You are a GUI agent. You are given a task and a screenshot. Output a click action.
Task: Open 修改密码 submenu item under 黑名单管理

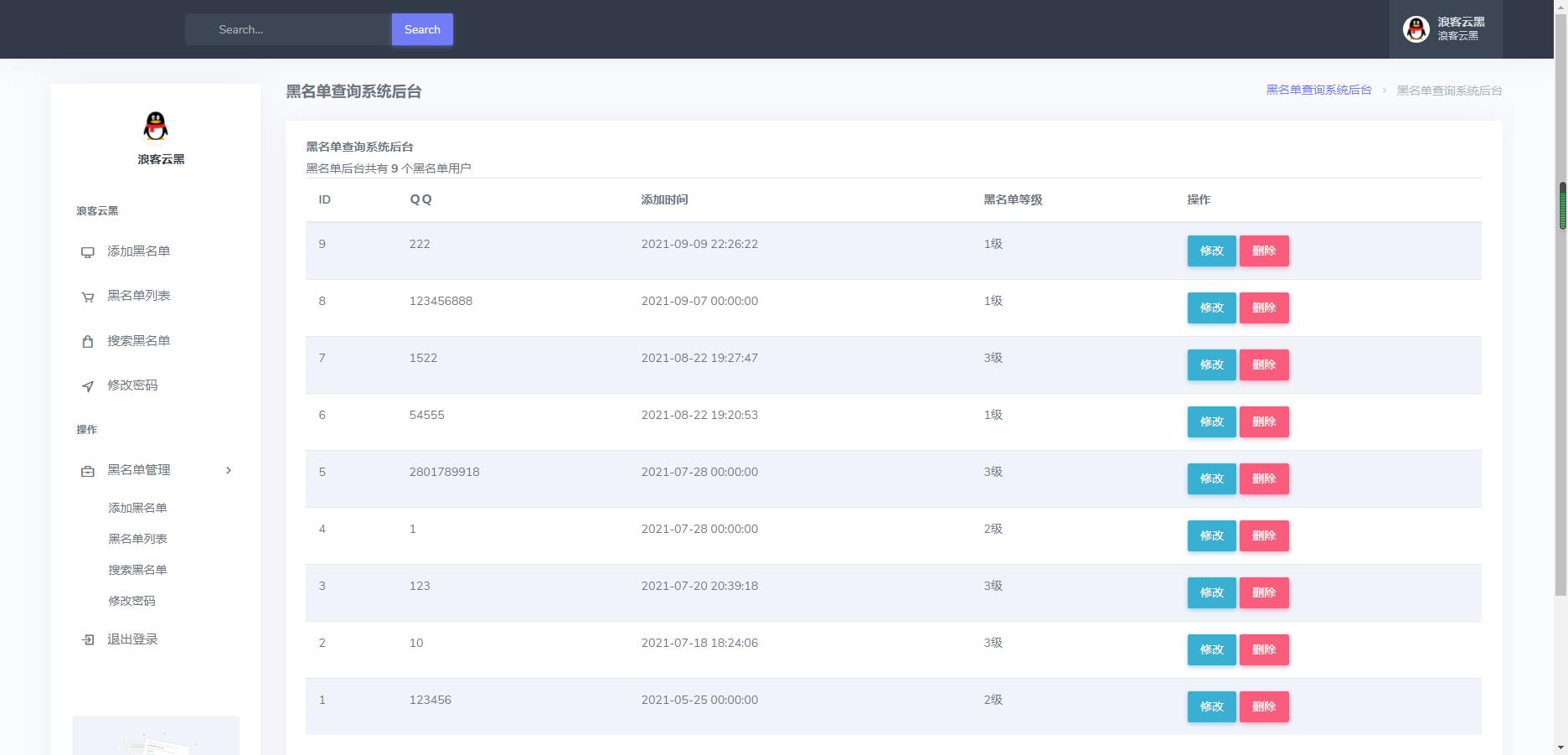pyautogui.click(x=132, y=601)
